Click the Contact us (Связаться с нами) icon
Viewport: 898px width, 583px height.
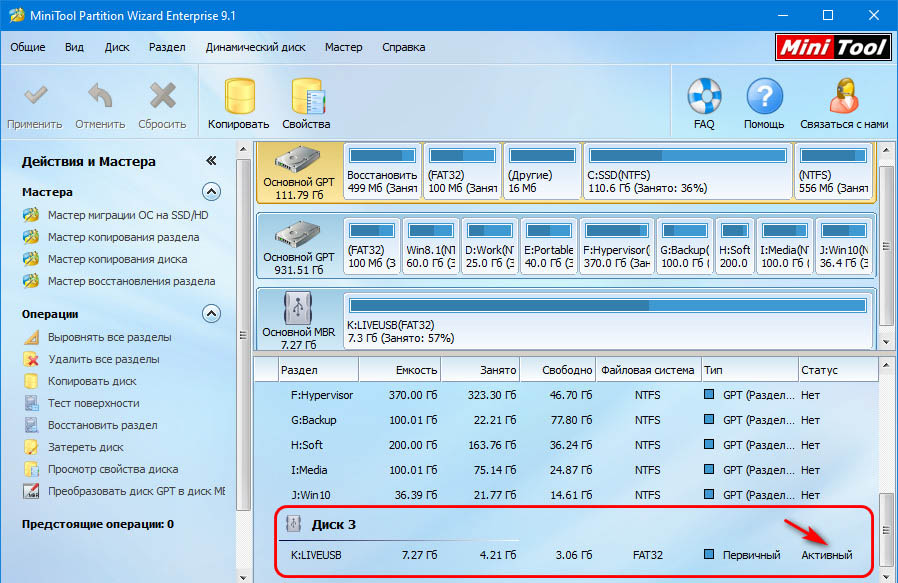pos(844,98)
